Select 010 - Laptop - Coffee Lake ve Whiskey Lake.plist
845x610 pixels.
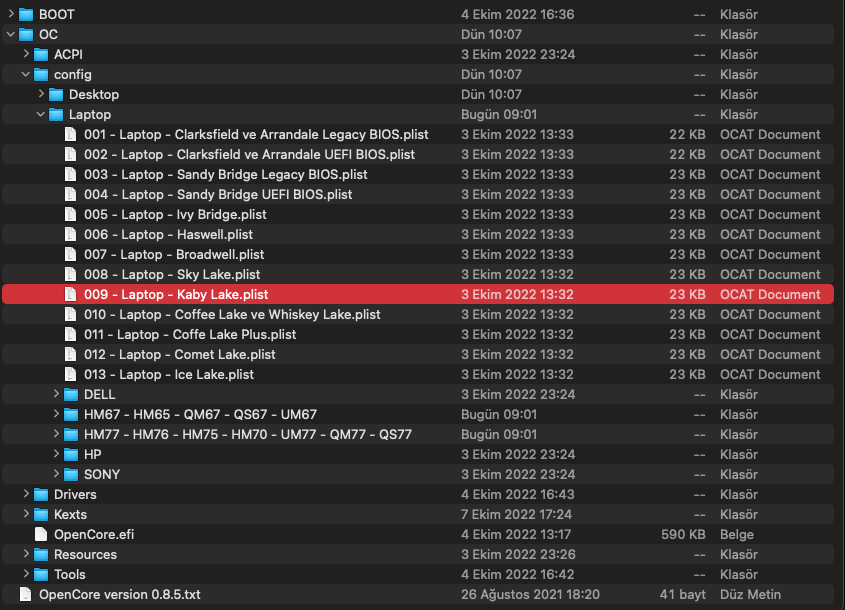pyautogui.click(x=418, y=314)
